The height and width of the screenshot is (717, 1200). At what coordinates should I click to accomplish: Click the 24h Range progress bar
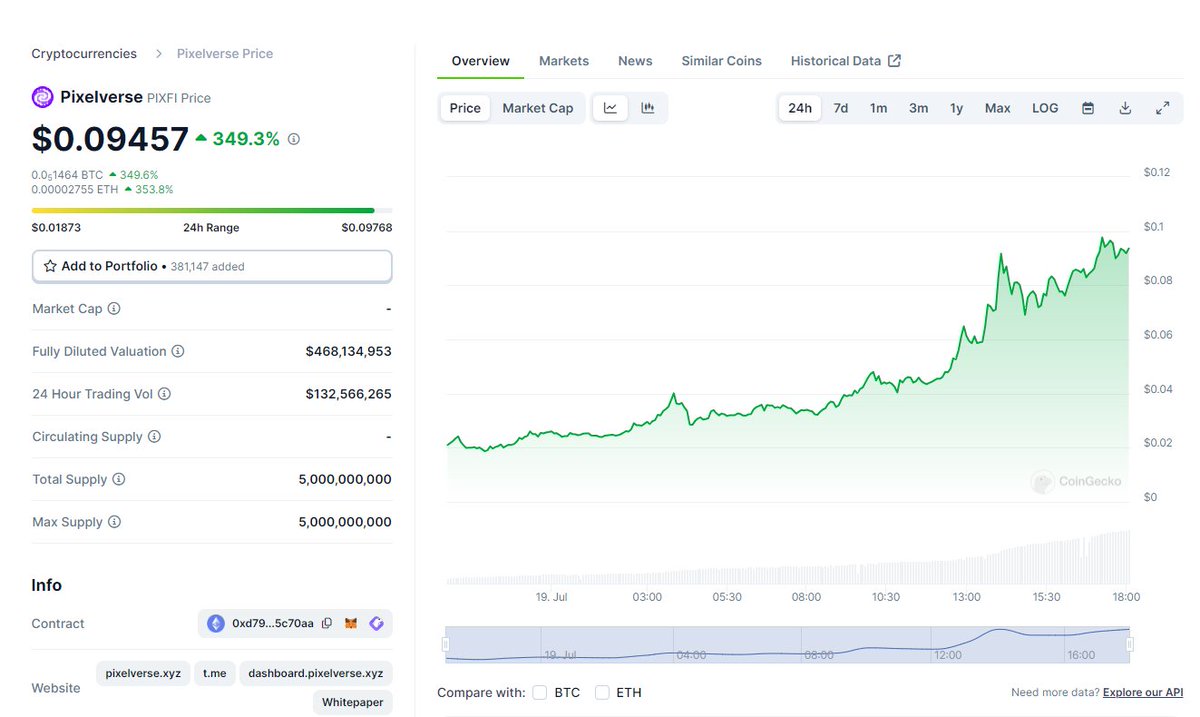212,210
